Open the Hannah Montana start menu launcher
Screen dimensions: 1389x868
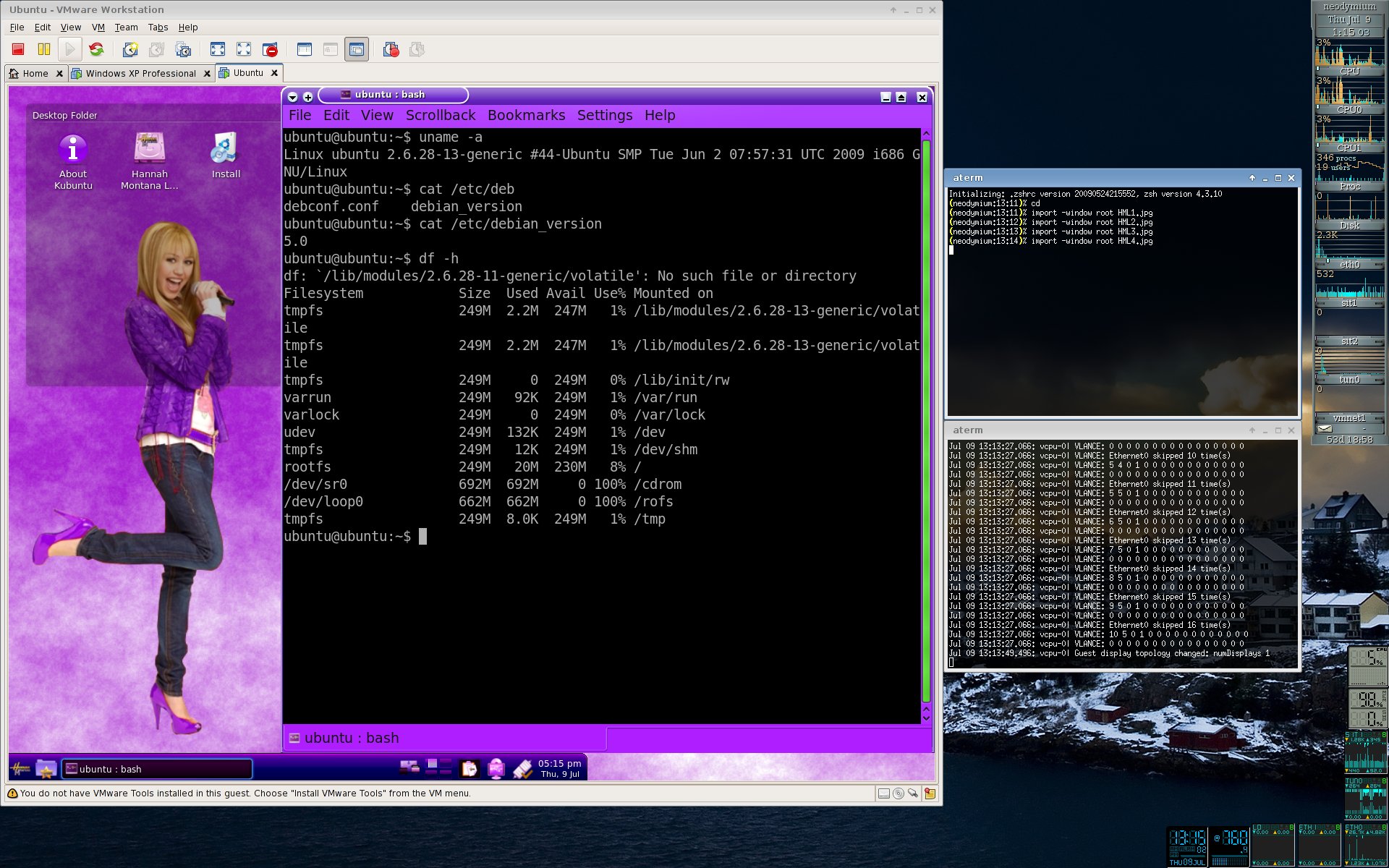(20, 768)
